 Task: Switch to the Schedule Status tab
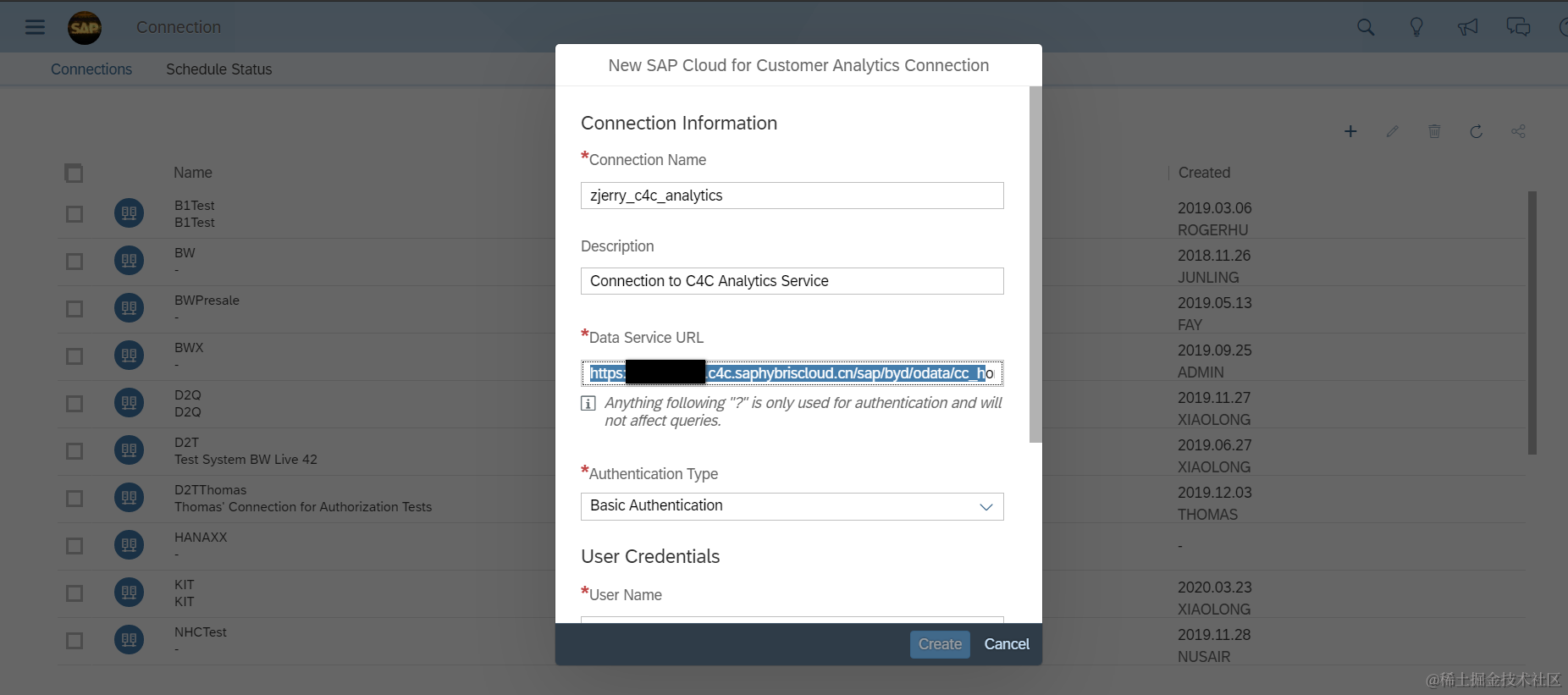(x=218, y=69)
